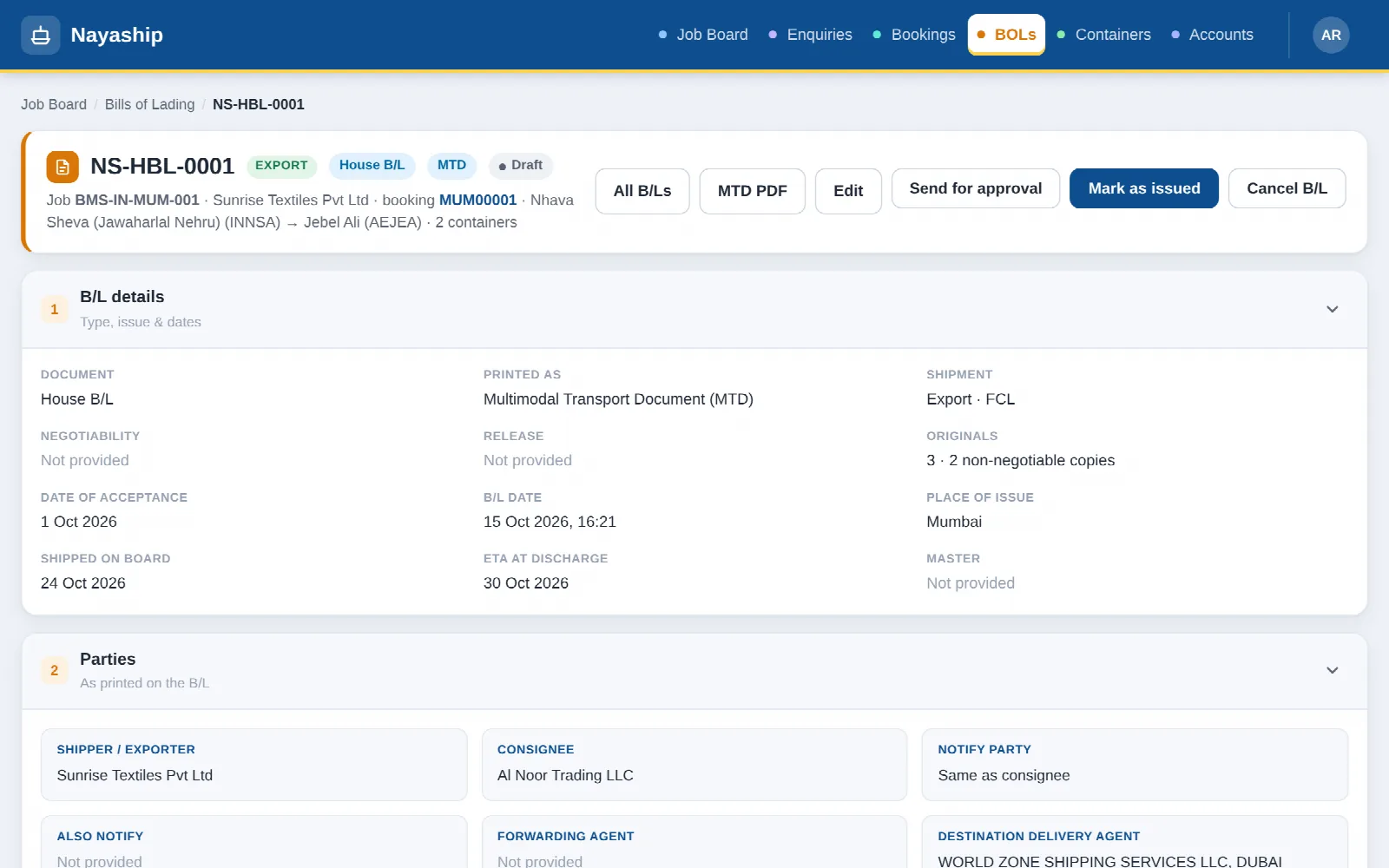The width and height of the screenshot is (1389, 868).
Task: Click the Edit button
Action: click(x=848, y=191)
